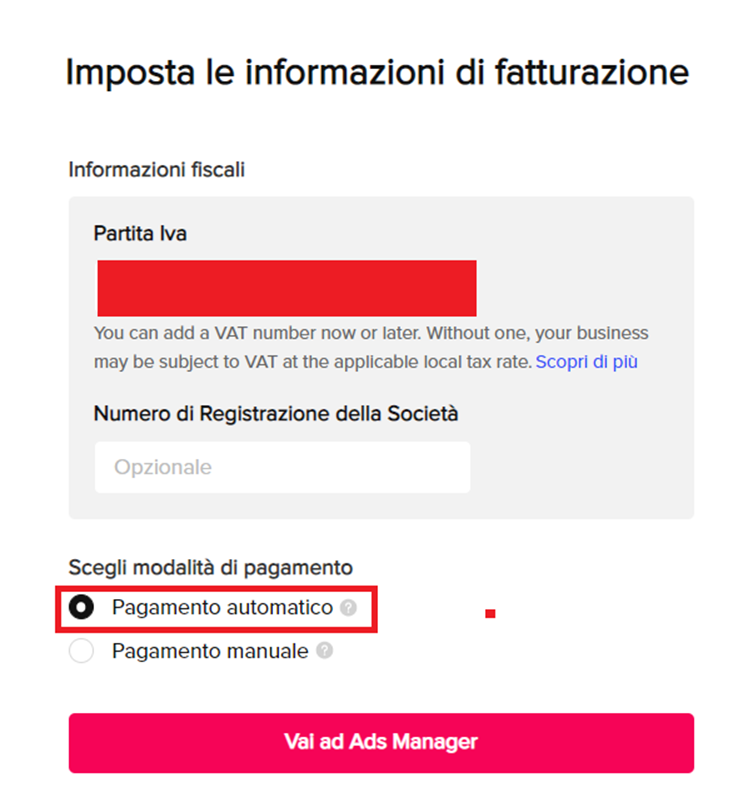Click the Informazioni fiscali section title

(157, 170)
